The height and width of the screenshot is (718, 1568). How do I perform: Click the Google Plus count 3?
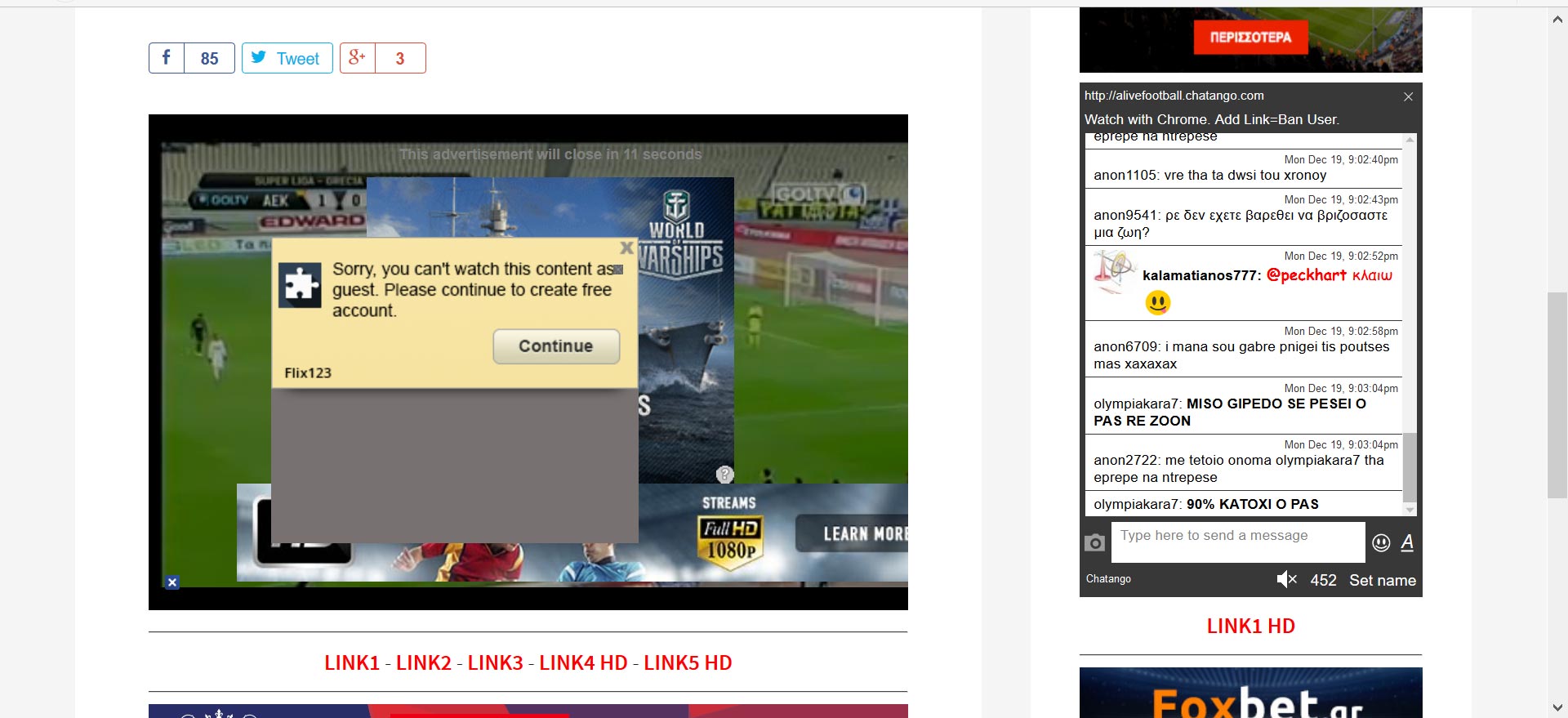tap(400, 58)
